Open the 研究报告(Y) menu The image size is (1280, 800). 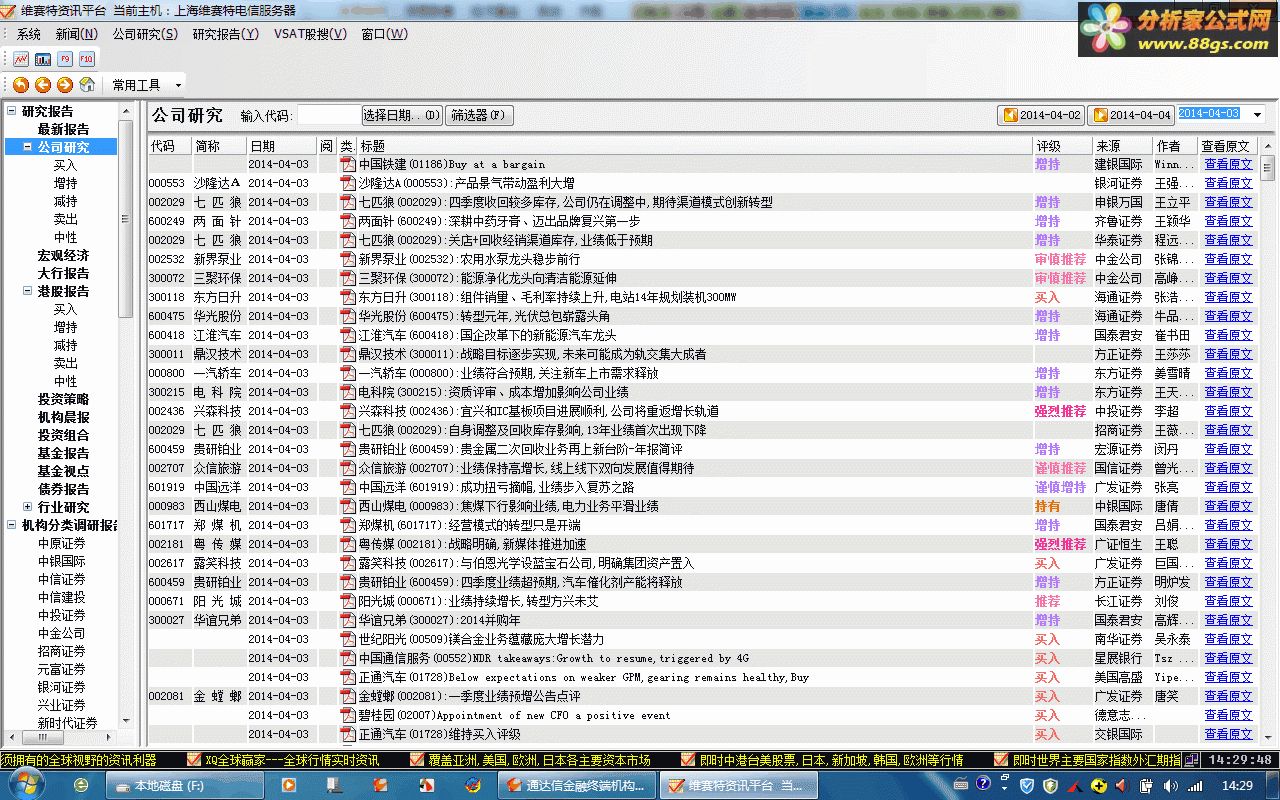225,34
